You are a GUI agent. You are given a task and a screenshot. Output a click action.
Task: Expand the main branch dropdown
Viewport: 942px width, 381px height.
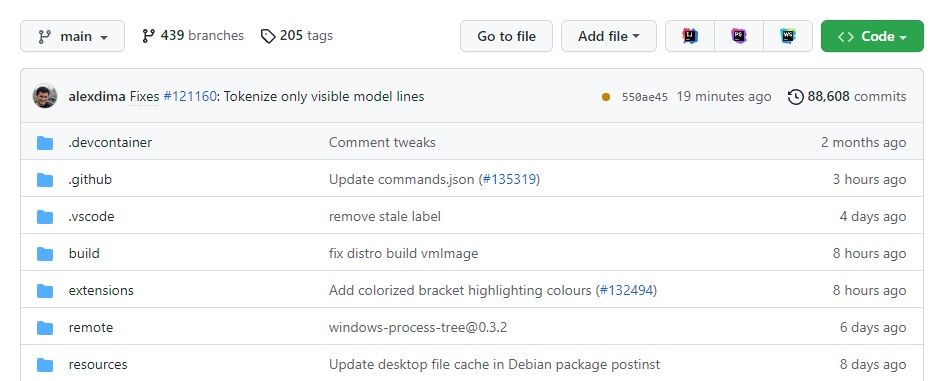(73, 36)
